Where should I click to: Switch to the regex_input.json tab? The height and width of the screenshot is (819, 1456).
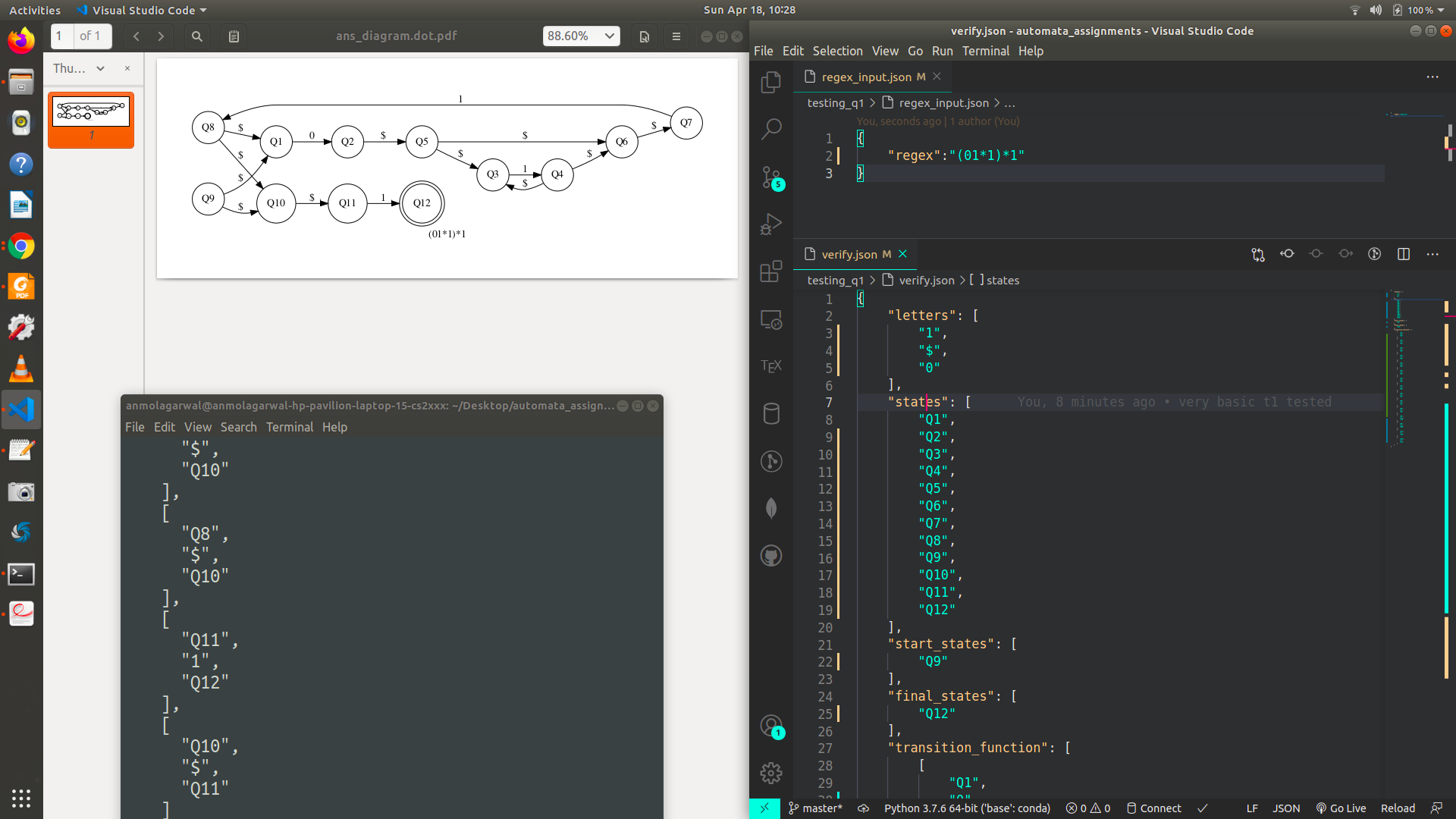pos(866,77)
